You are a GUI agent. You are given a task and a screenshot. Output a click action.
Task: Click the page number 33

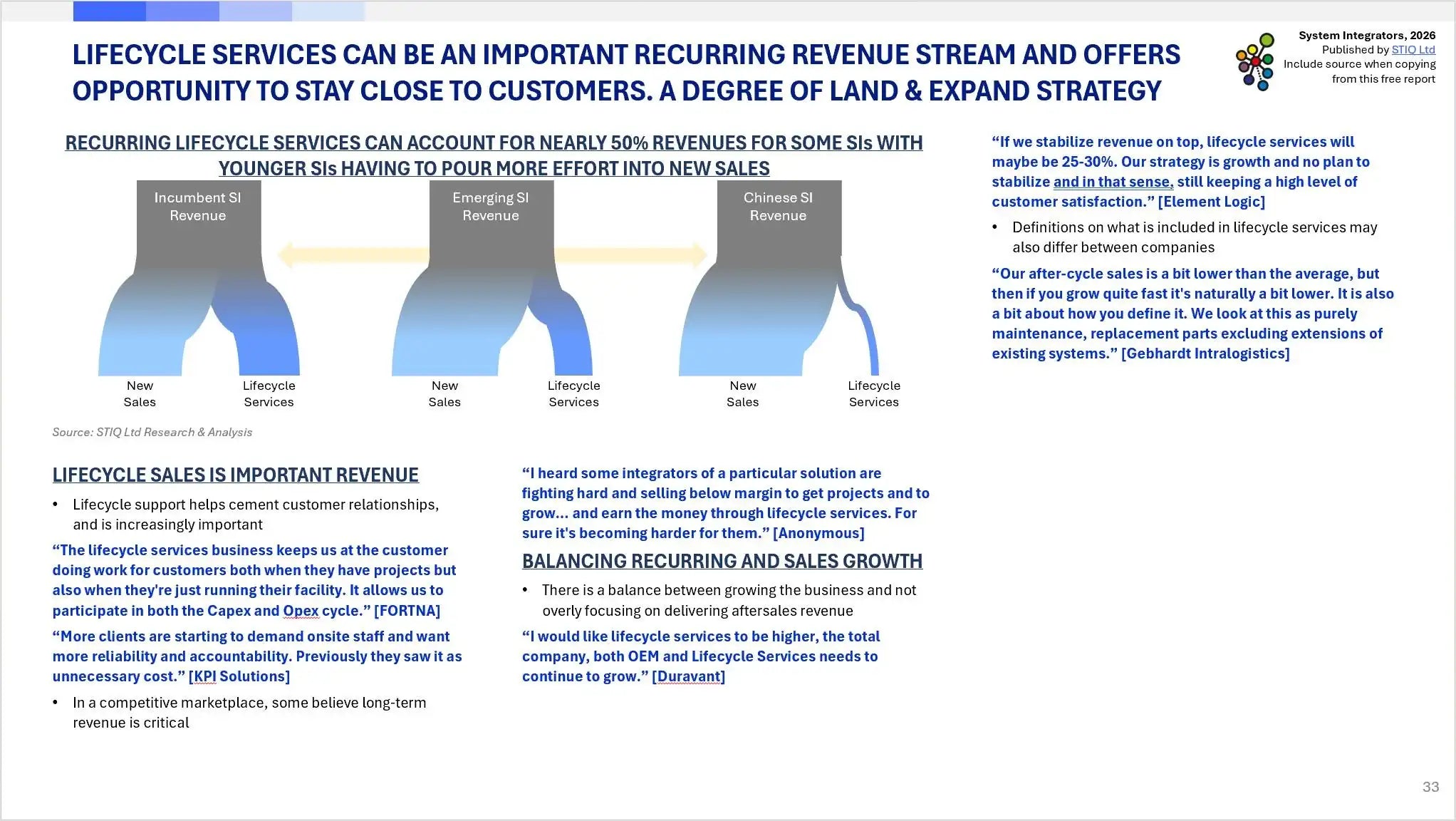coord(1430,787)
